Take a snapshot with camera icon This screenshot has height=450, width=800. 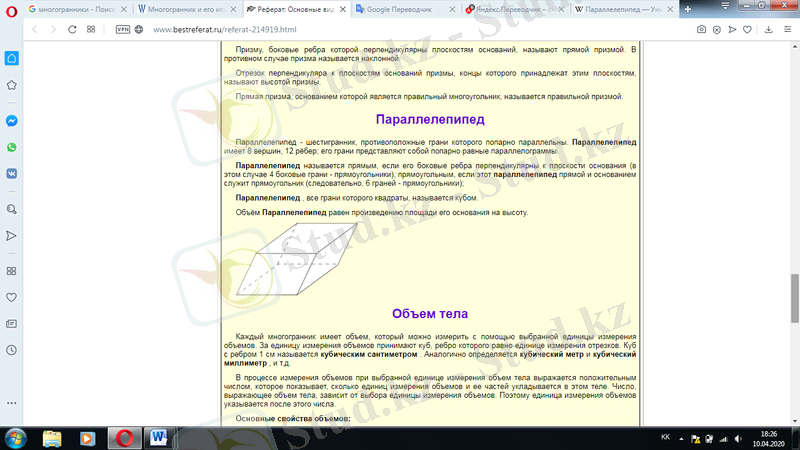click(x=702, y=30)
